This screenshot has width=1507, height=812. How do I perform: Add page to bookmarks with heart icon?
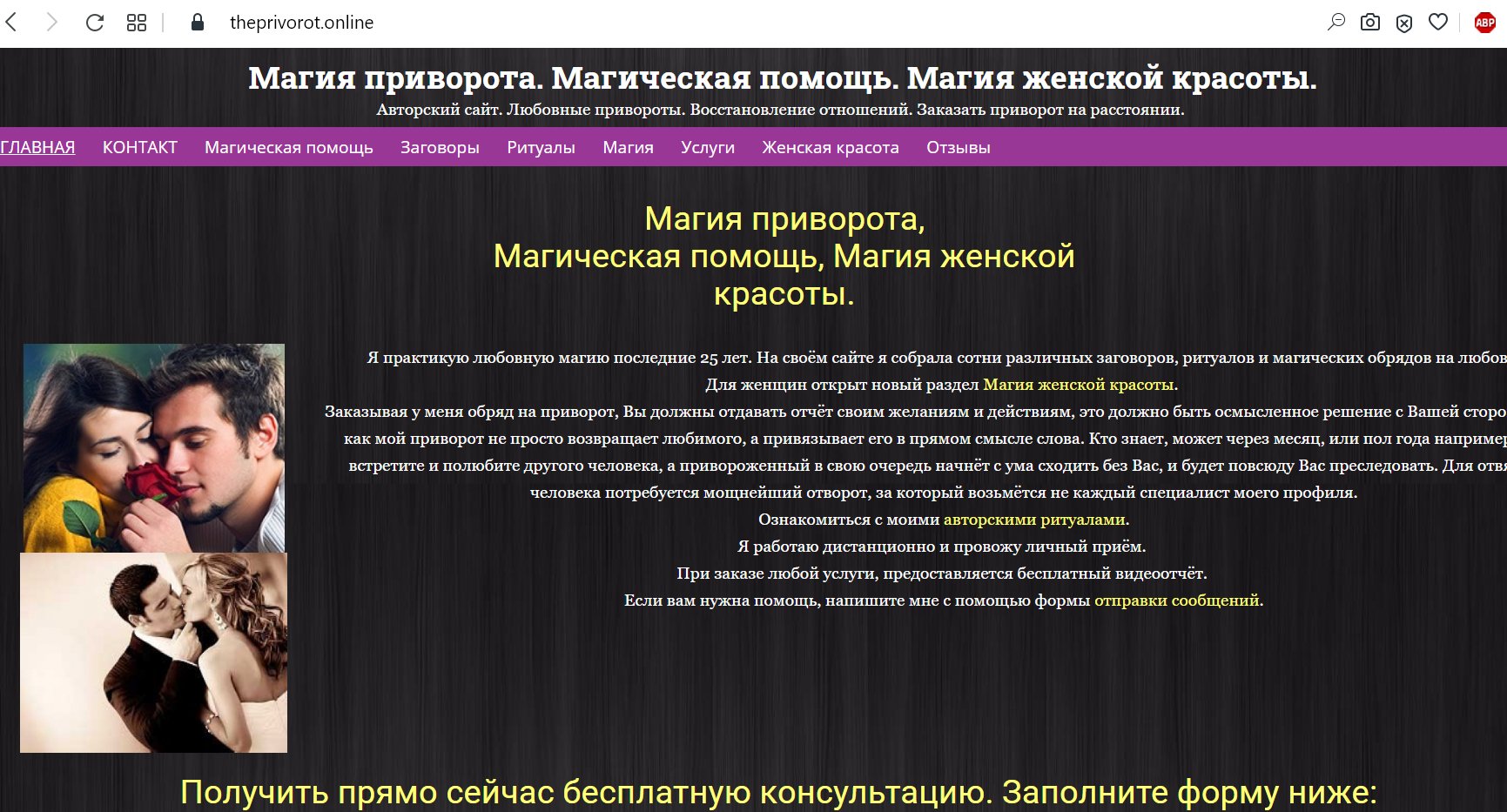(1438, 23)
